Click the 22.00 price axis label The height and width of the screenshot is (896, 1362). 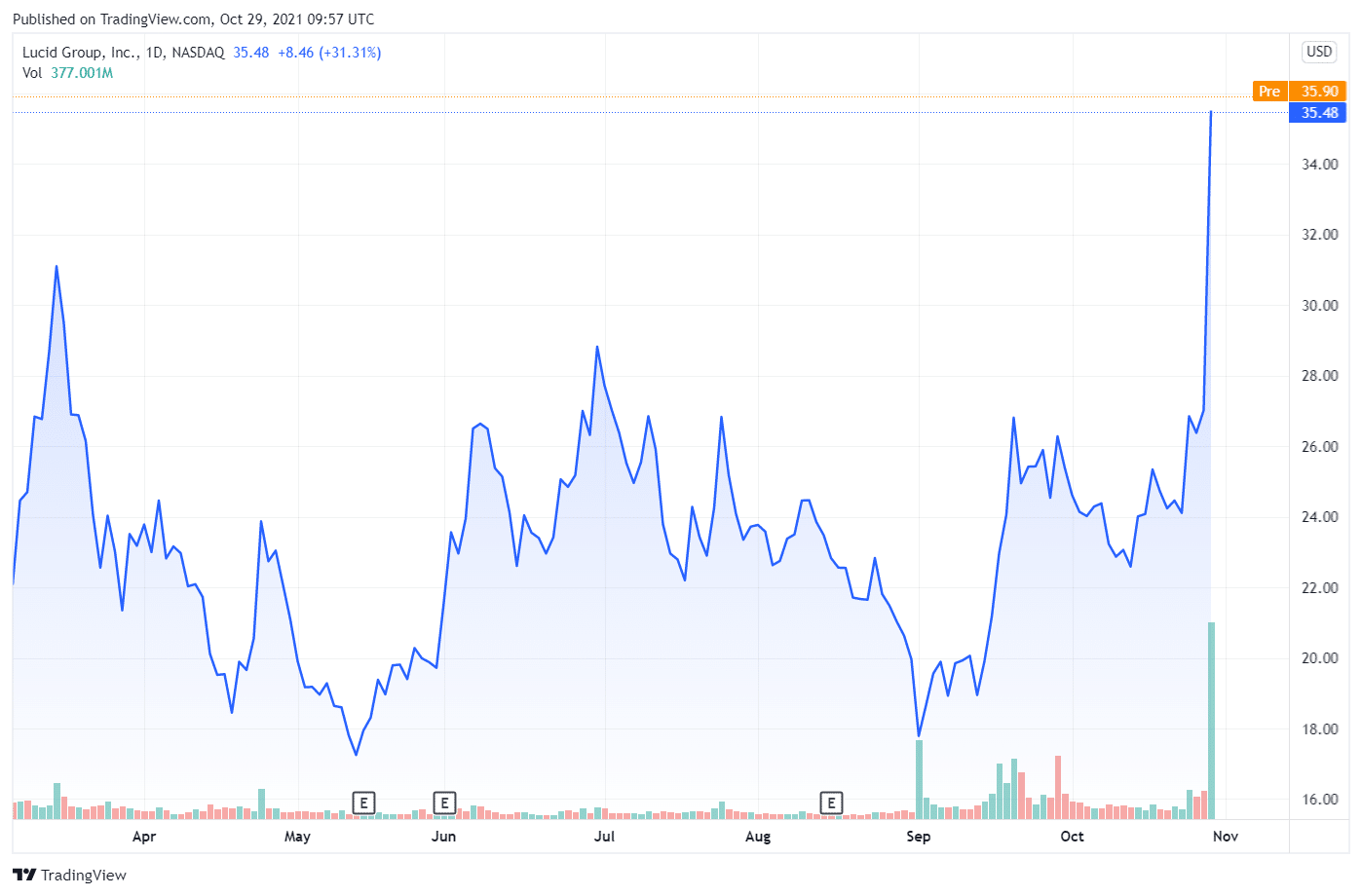click(x=1320, y=588)
